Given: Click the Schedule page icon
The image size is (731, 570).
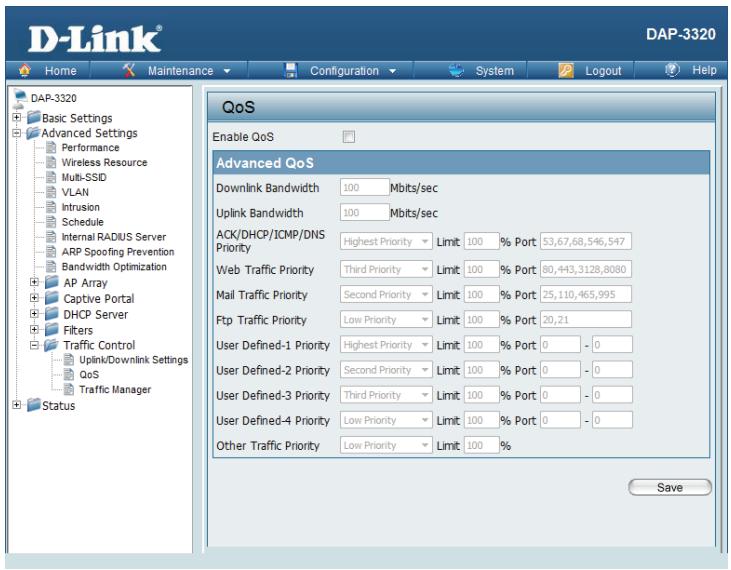Looking at the screenshot, I should 51,222.
